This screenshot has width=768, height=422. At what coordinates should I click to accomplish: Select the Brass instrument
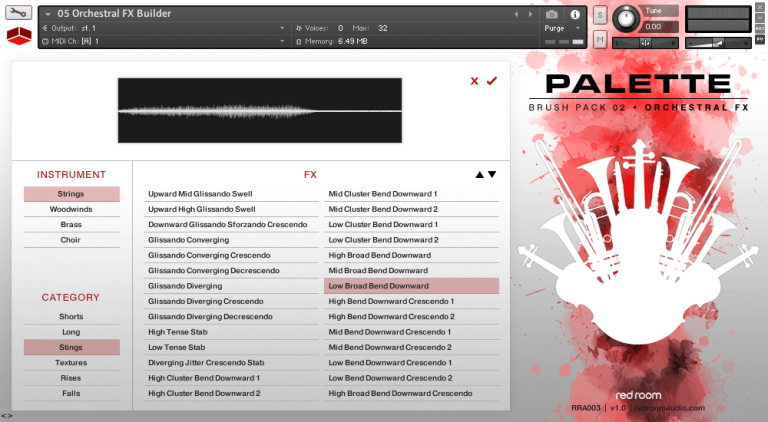(x=72, y=224)
